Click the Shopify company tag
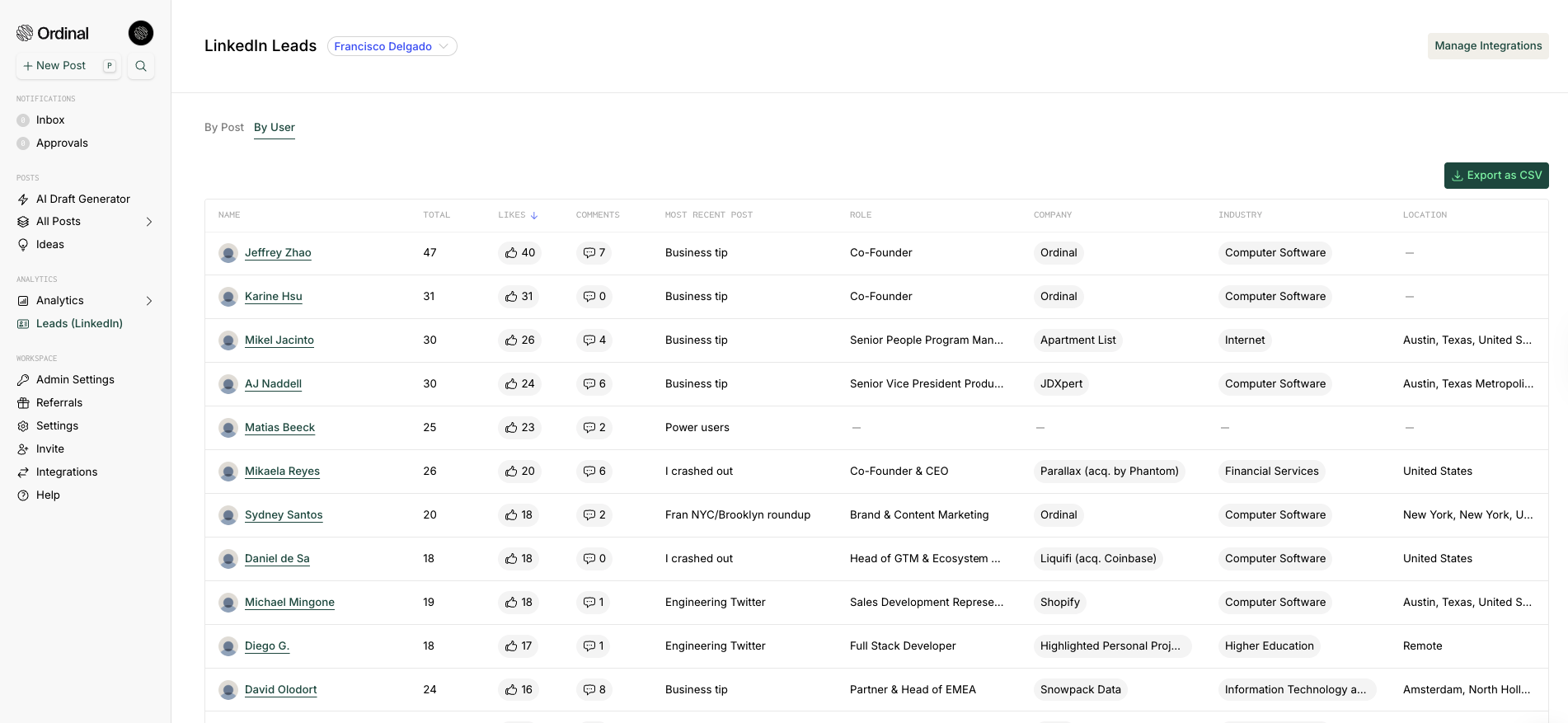Image resolution: width=1568 pixels, height=723 pixels. click(1059, 603)
